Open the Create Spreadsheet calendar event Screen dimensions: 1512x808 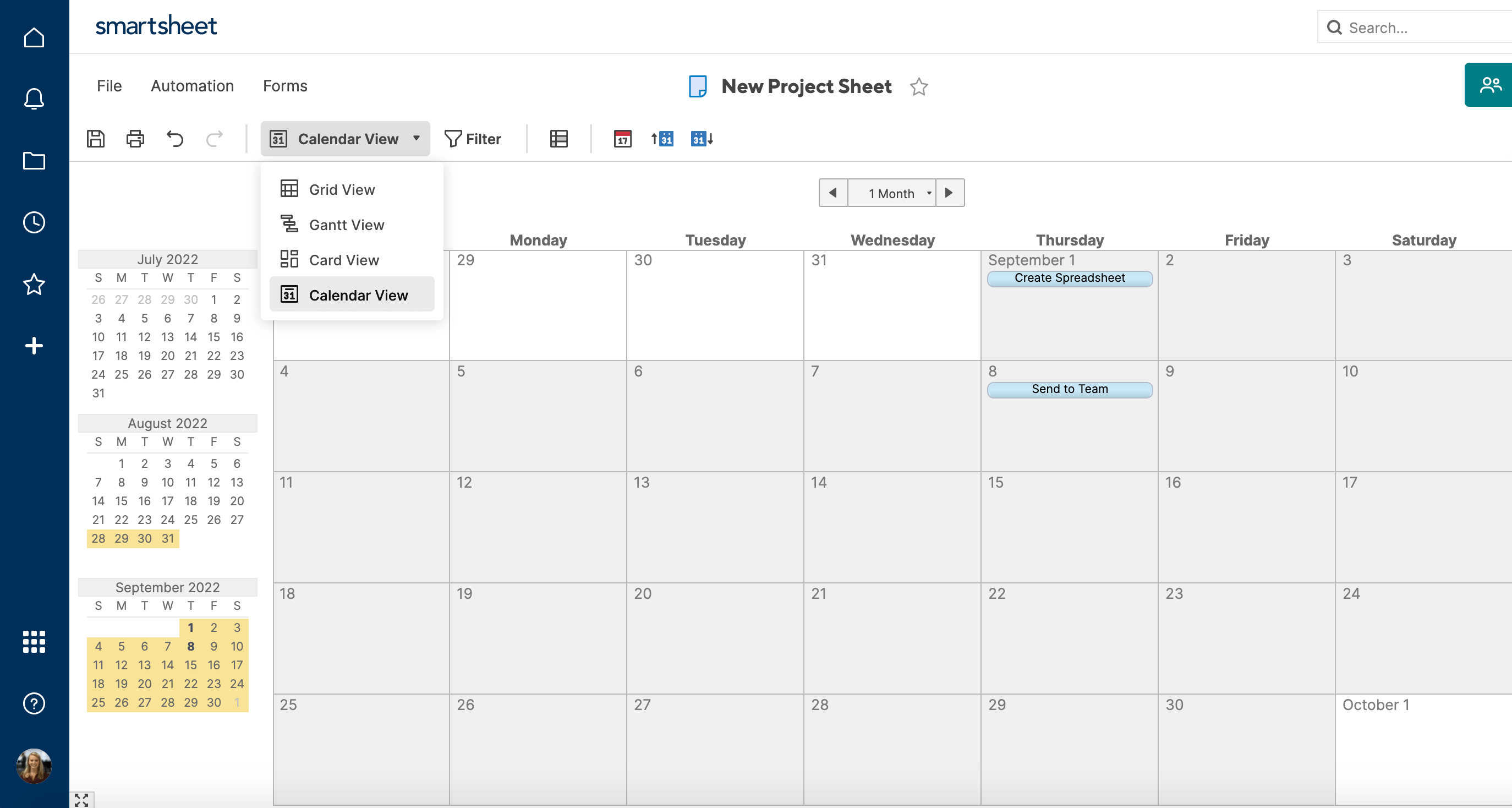pyautogui.click(x=1070, y=279)
